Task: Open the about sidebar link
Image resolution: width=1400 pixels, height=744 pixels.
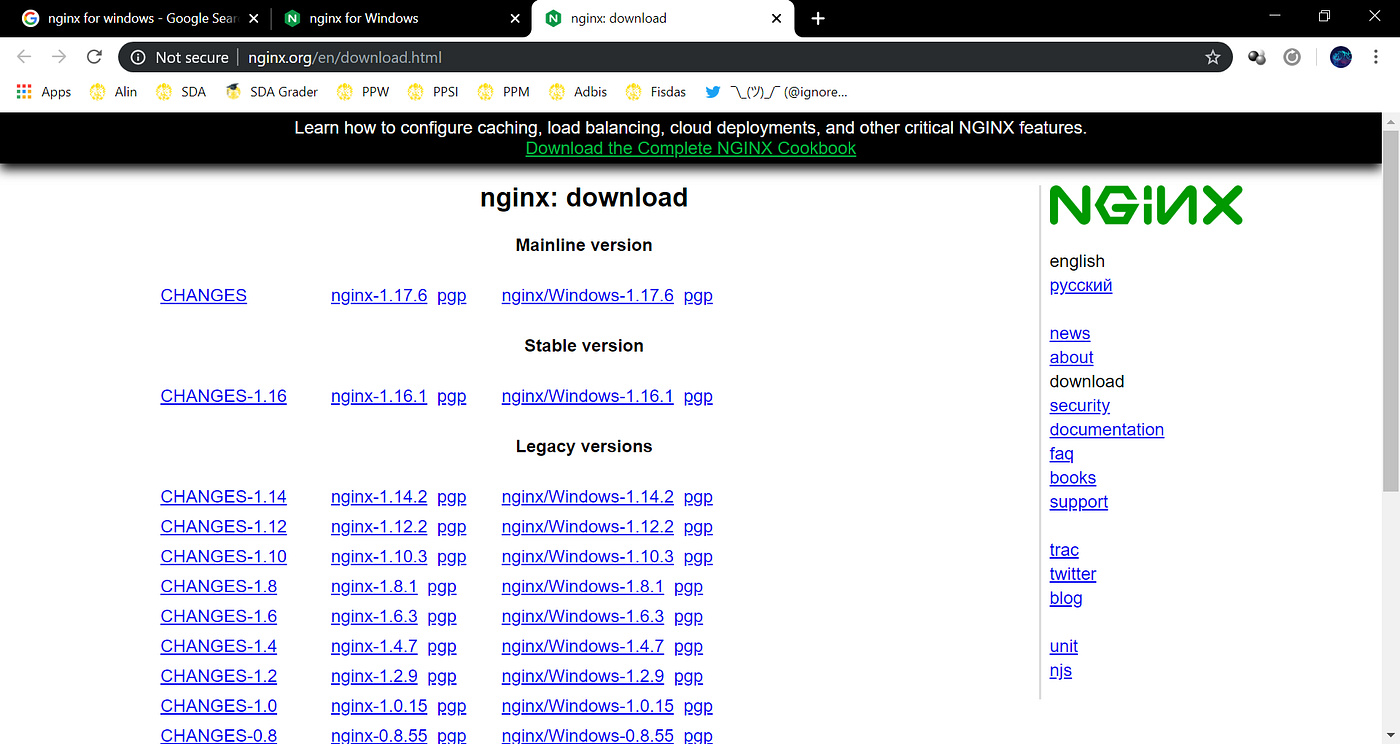Action: pyautogui.click(x=1071, y=358)
